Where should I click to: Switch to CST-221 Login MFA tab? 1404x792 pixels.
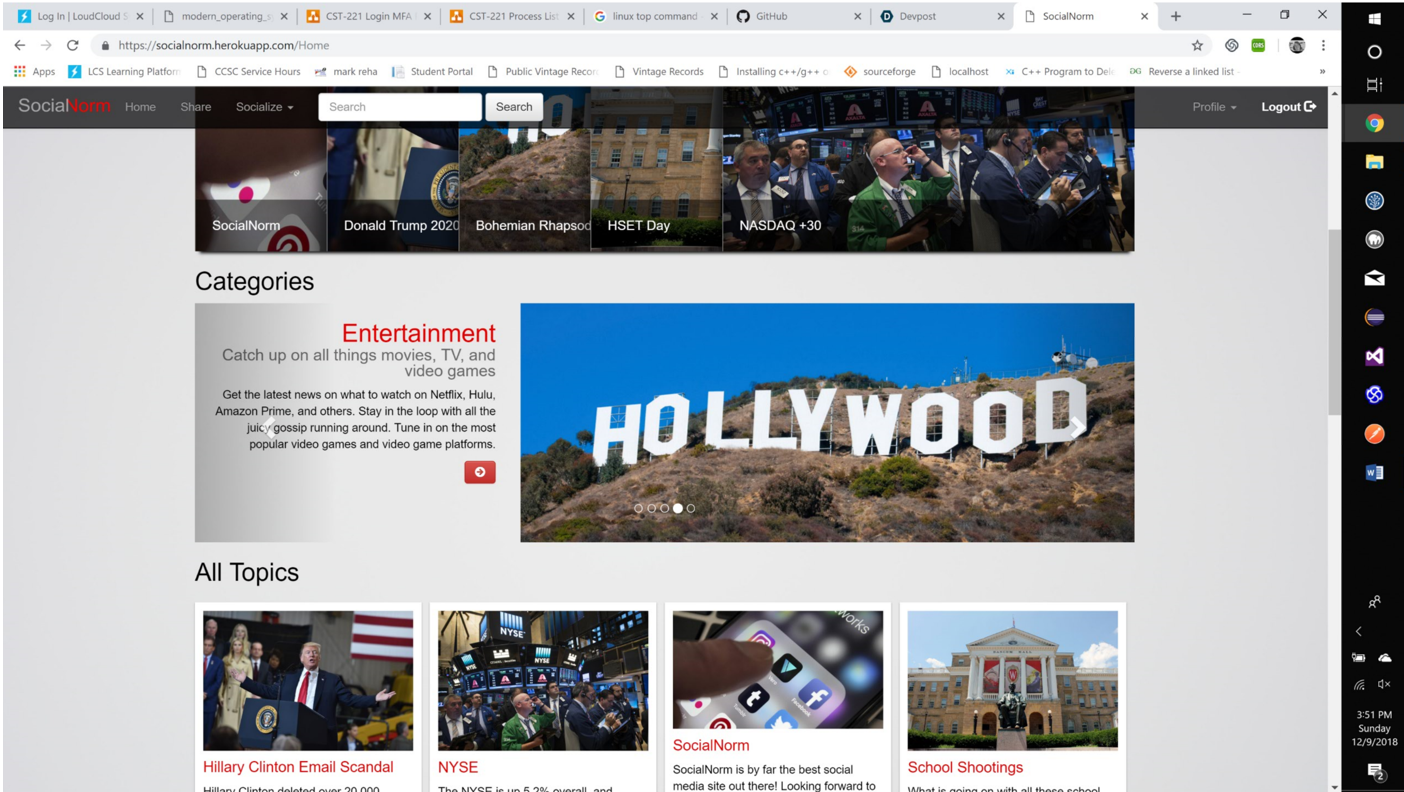click(368, 16)
